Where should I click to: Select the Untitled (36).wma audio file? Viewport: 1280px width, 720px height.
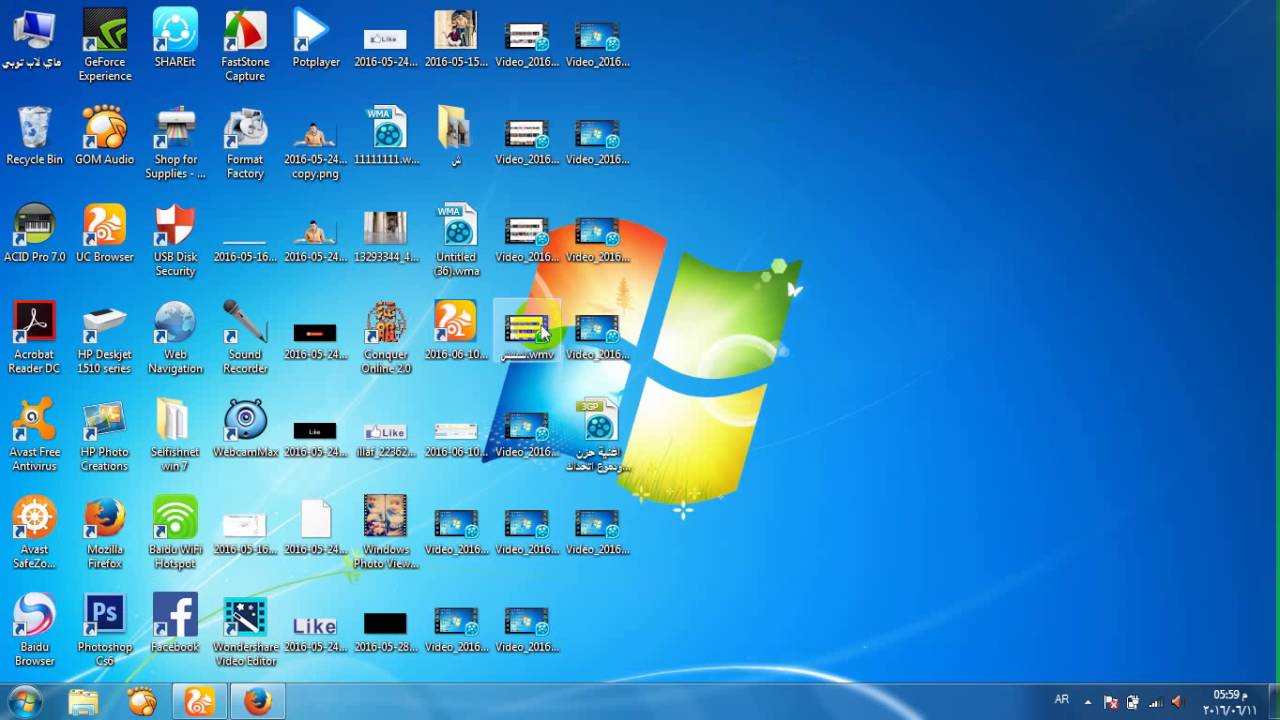click(456, 240)
